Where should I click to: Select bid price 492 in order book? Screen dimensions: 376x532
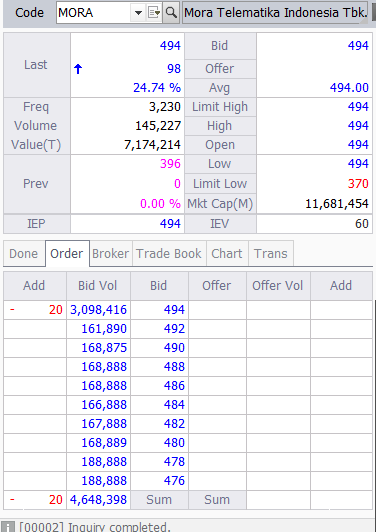tap(174, 329)
